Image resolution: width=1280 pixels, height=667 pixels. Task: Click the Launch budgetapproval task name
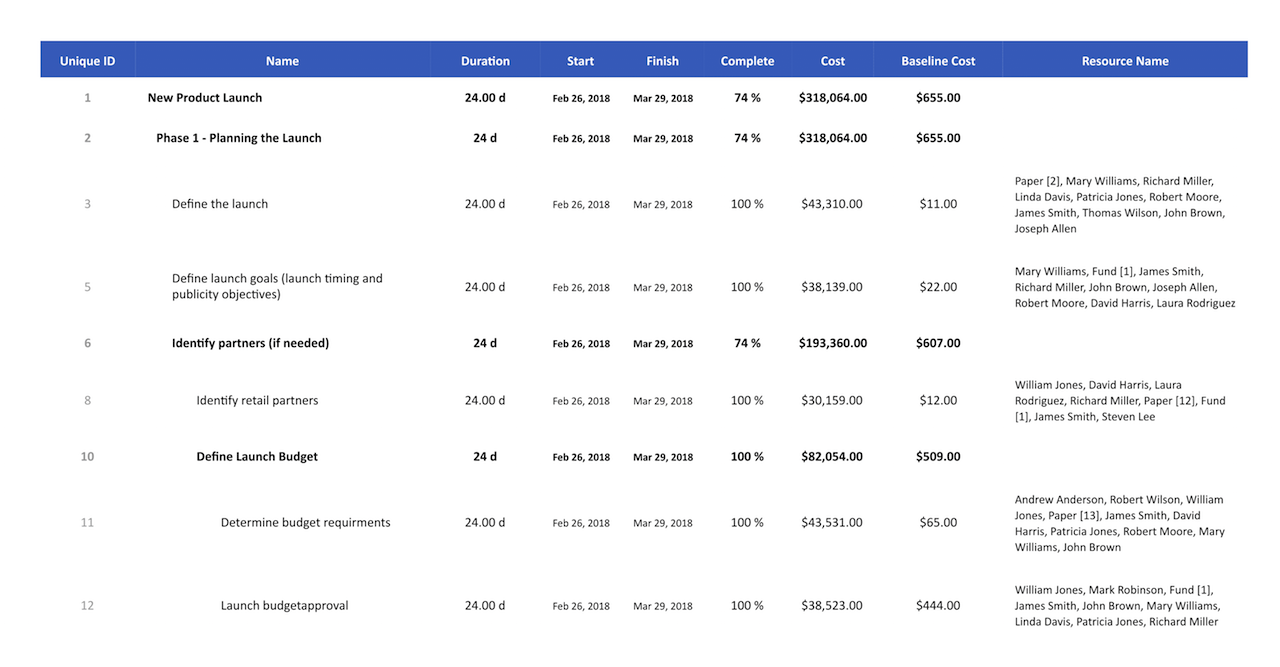point(284,606)
